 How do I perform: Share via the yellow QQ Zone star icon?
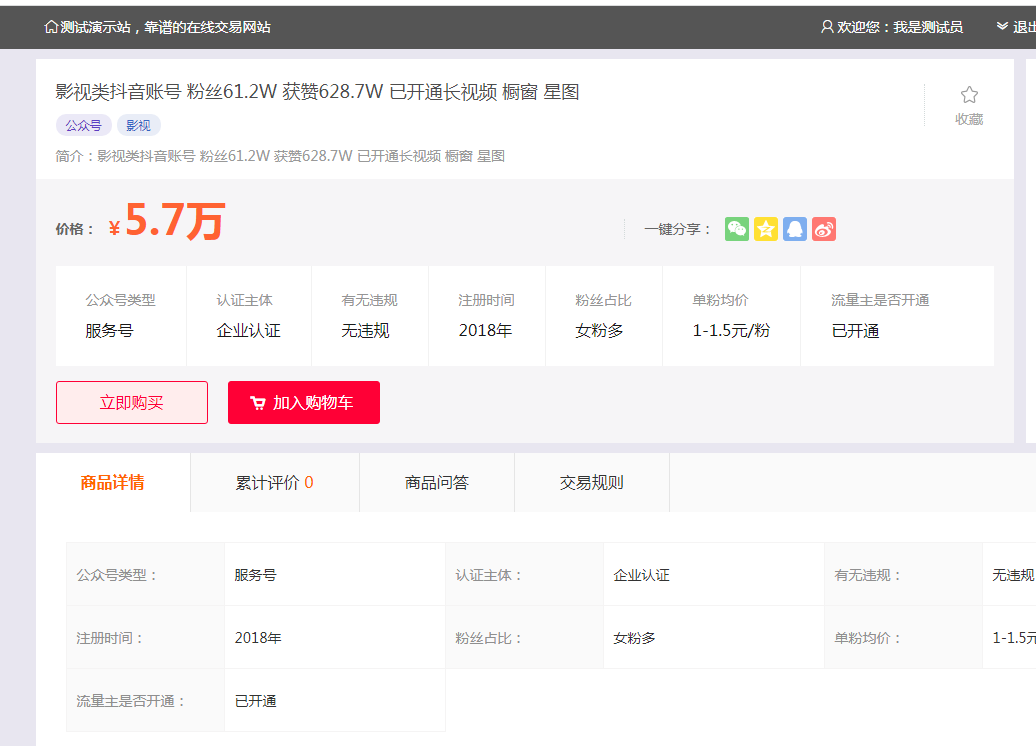(766, 229)
